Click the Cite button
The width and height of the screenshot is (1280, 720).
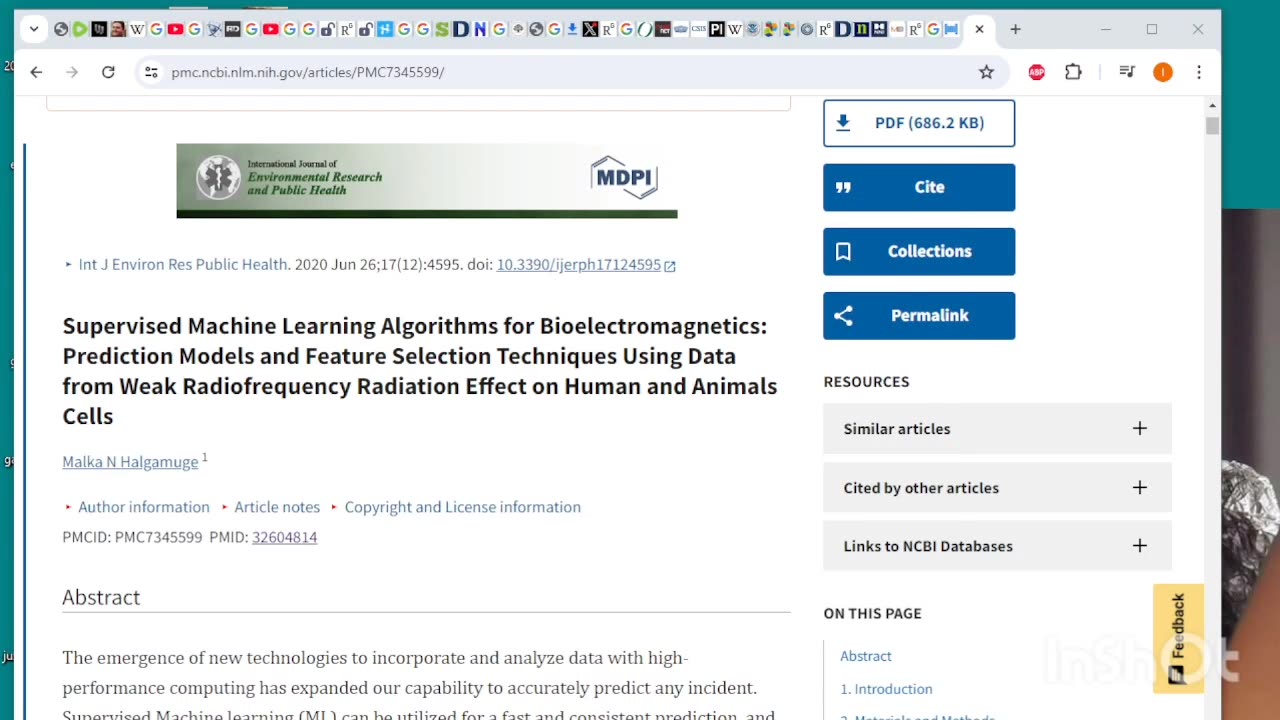click(919, 187)
